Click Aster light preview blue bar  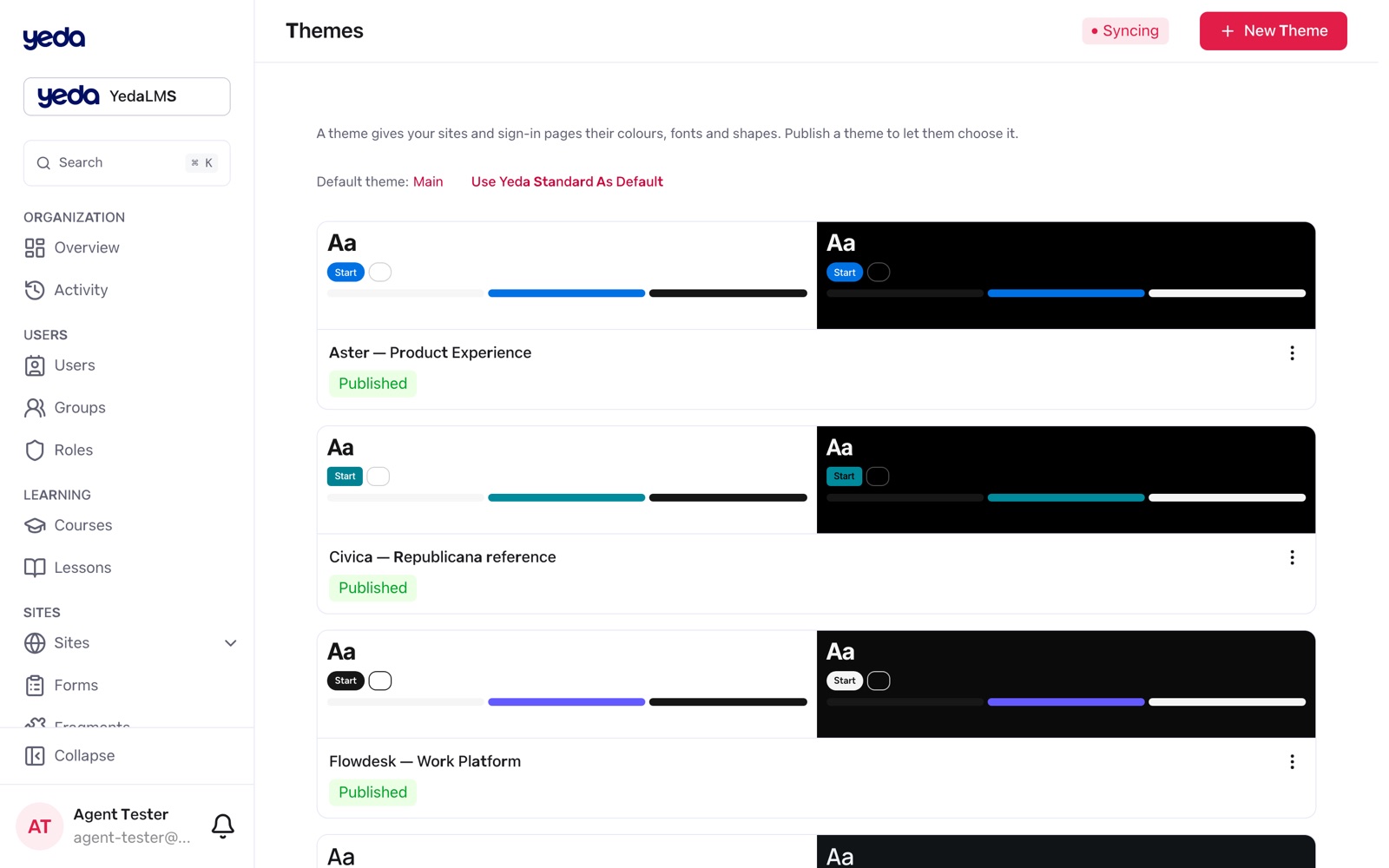pyautogui.click(x=566, y=293)
